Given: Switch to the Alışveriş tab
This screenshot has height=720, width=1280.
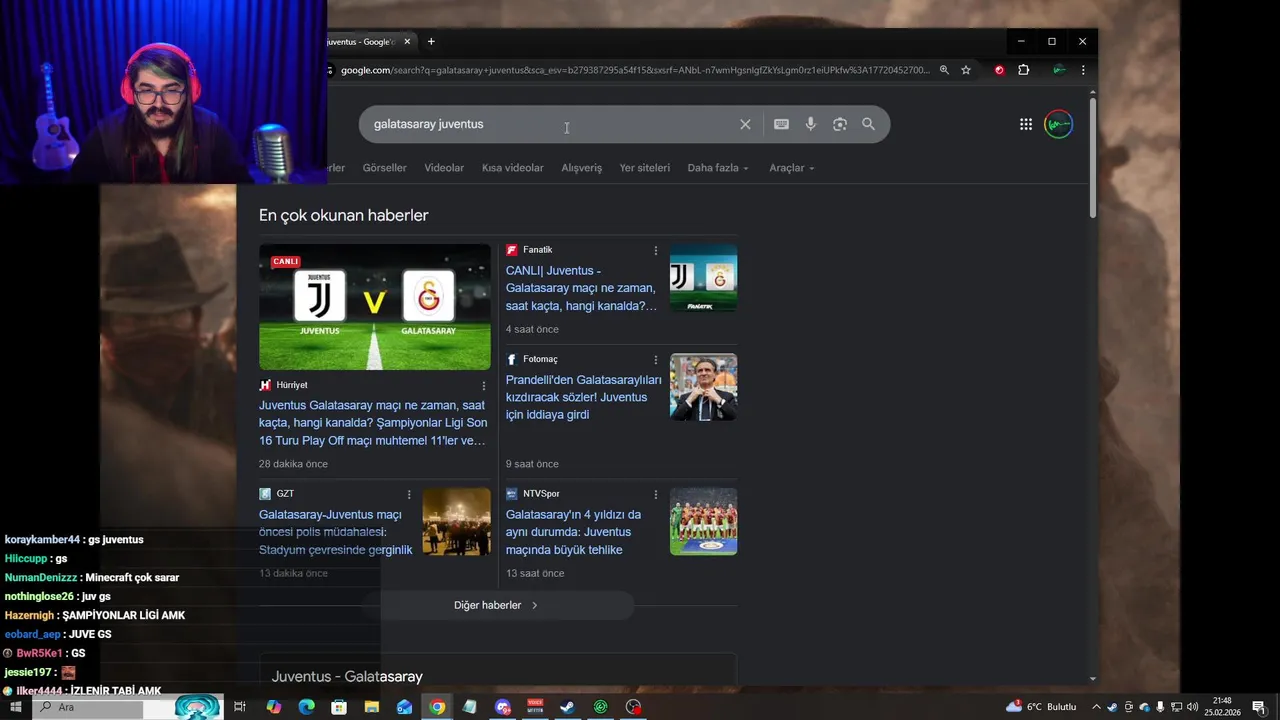Looking at the screenshot, I should pyautogui.click(x=581, y=168).
